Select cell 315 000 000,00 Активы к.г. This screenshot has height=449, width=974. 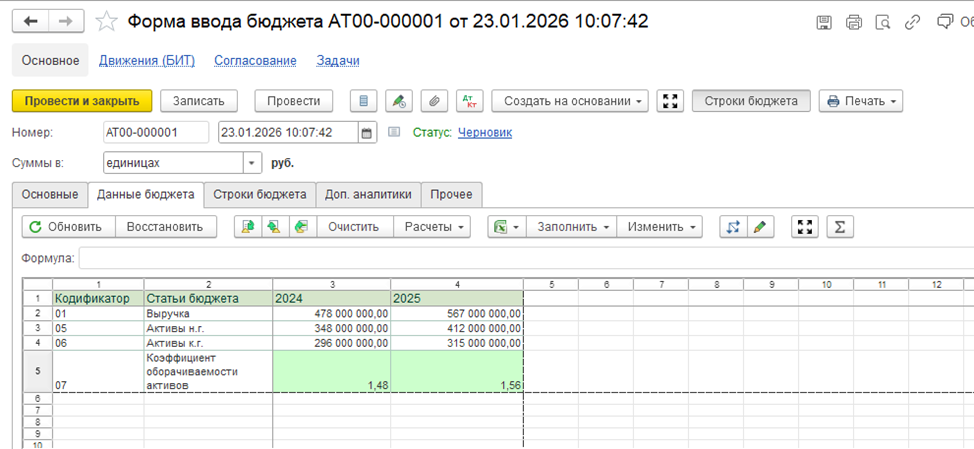pos(457,343)
